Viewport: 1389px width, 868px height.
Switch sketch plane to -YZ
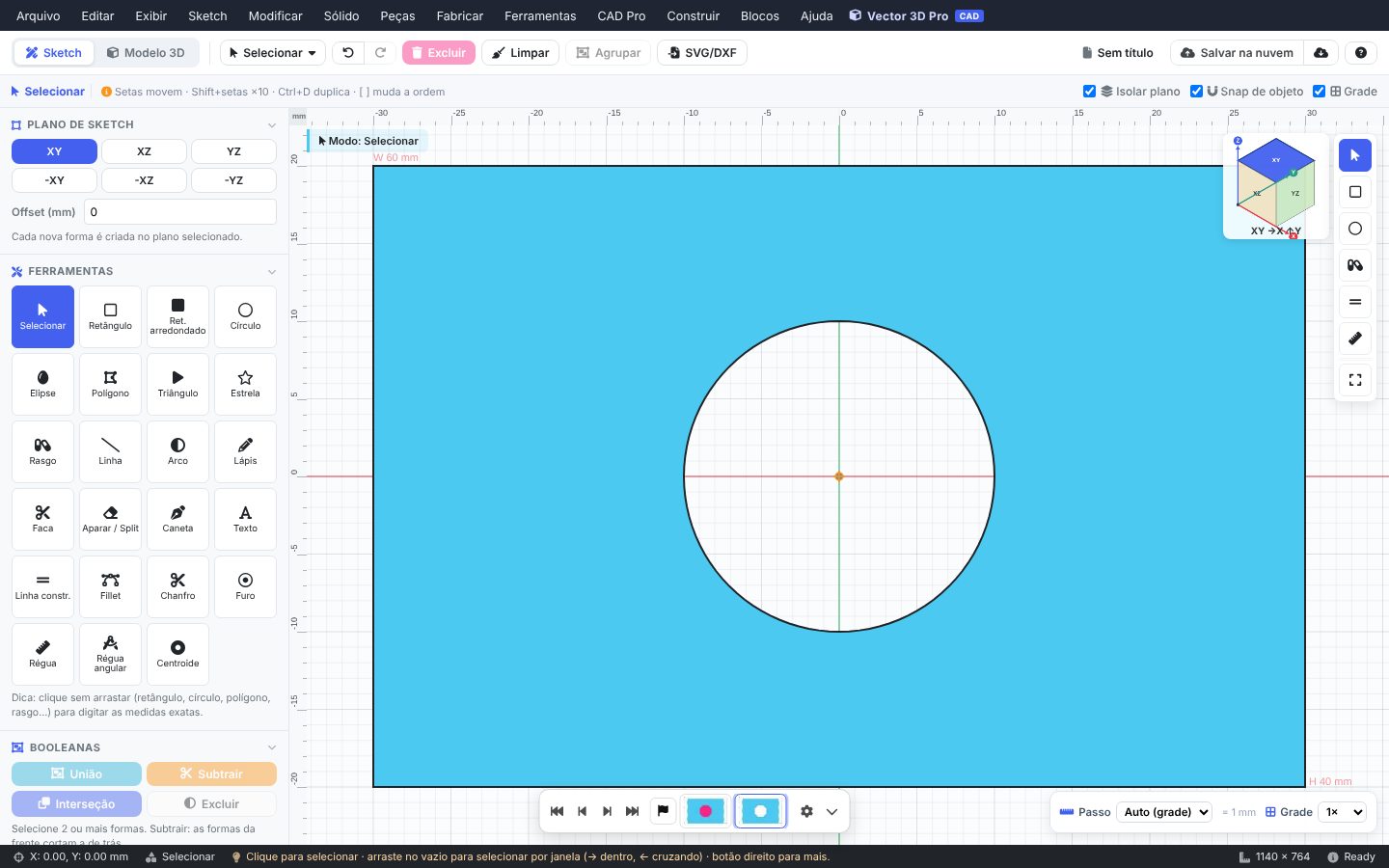point(233,180)
